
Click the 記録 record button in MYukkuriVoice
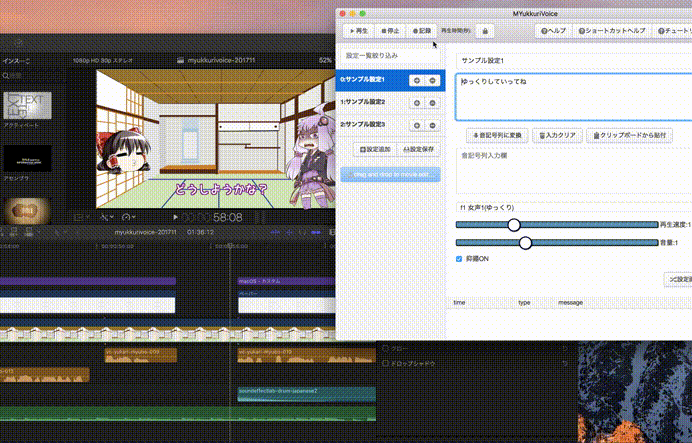(421, 31)
